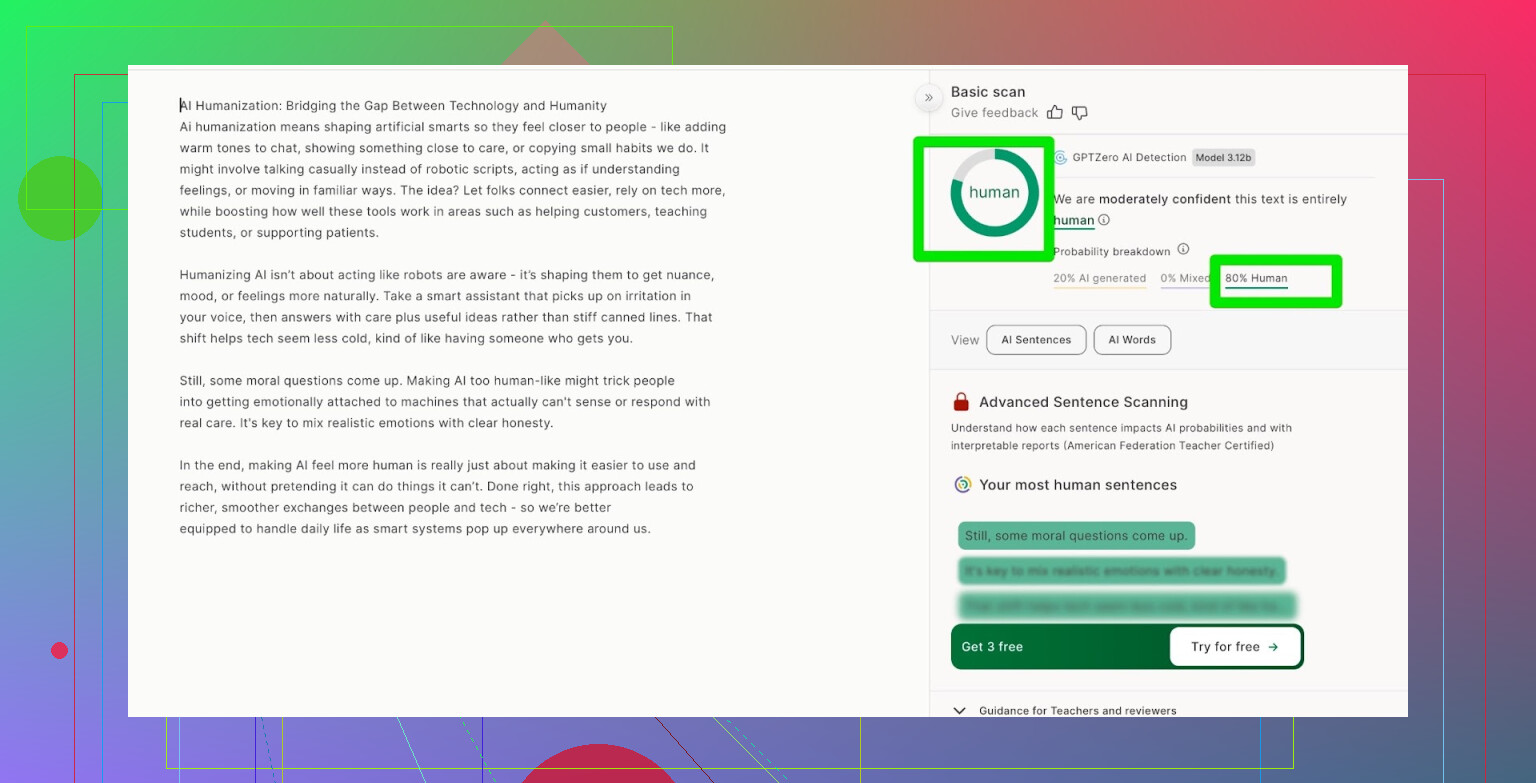Toggle the AI Sentences view
This screenshot has width=1536, height=783.
[x=1035, y=340]
